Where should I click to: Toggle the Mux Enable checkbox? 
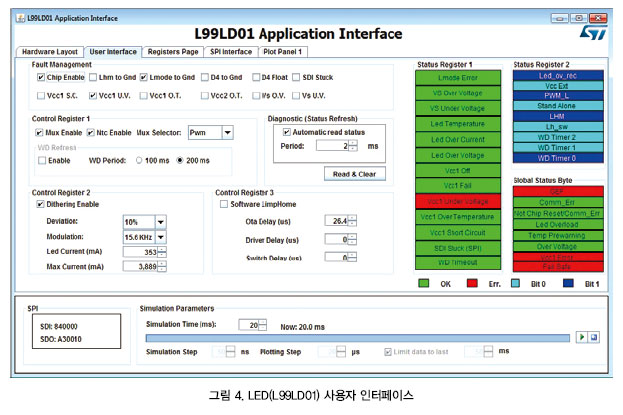coord(39,132)
